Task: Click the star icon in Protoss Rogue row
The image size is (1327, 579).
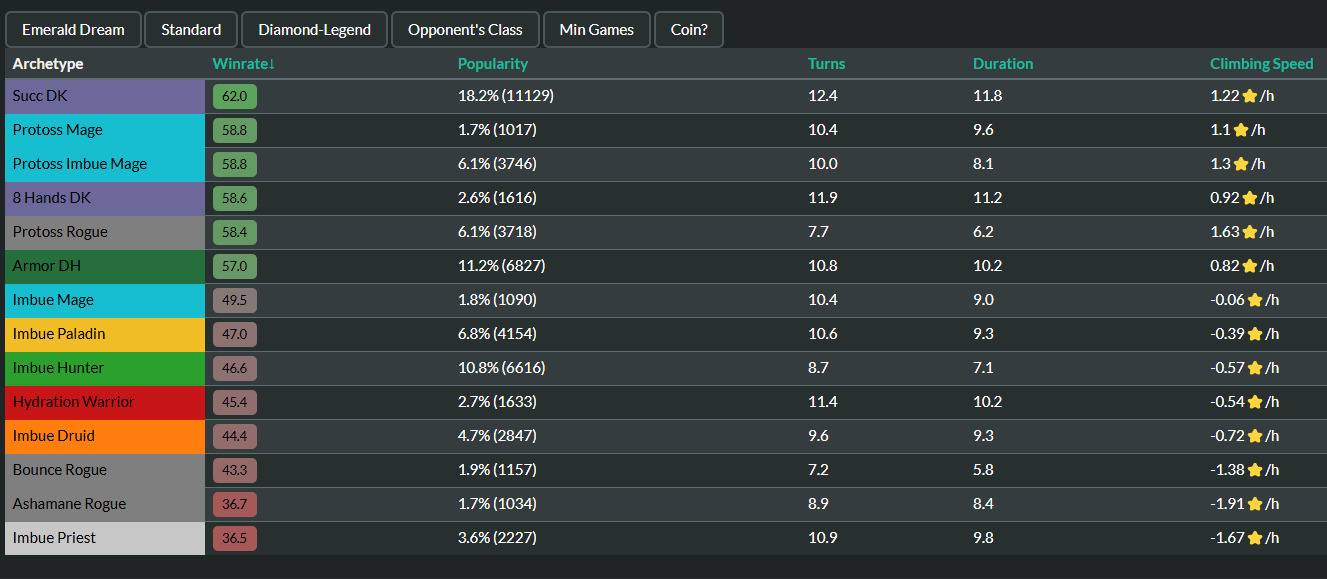Action: pos(1249,232)
